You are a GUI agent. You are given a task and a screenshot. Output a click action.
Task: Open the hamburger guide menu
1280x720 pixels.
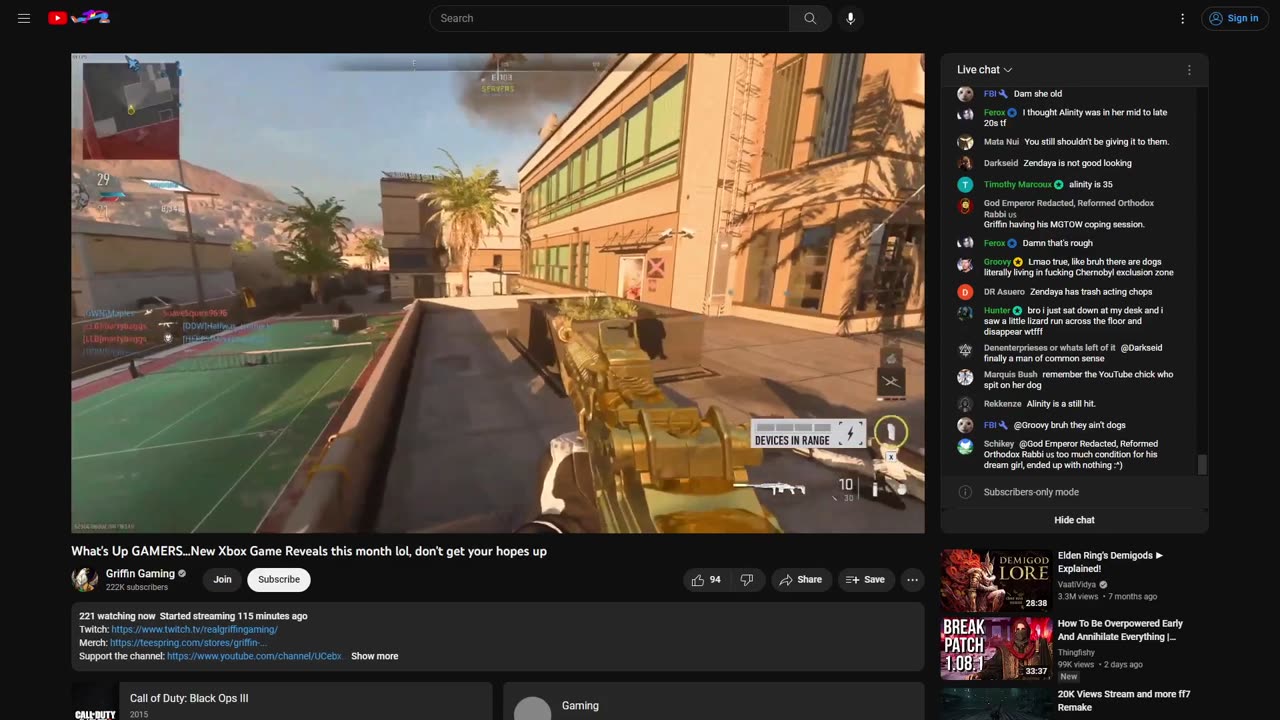[24, 18]
